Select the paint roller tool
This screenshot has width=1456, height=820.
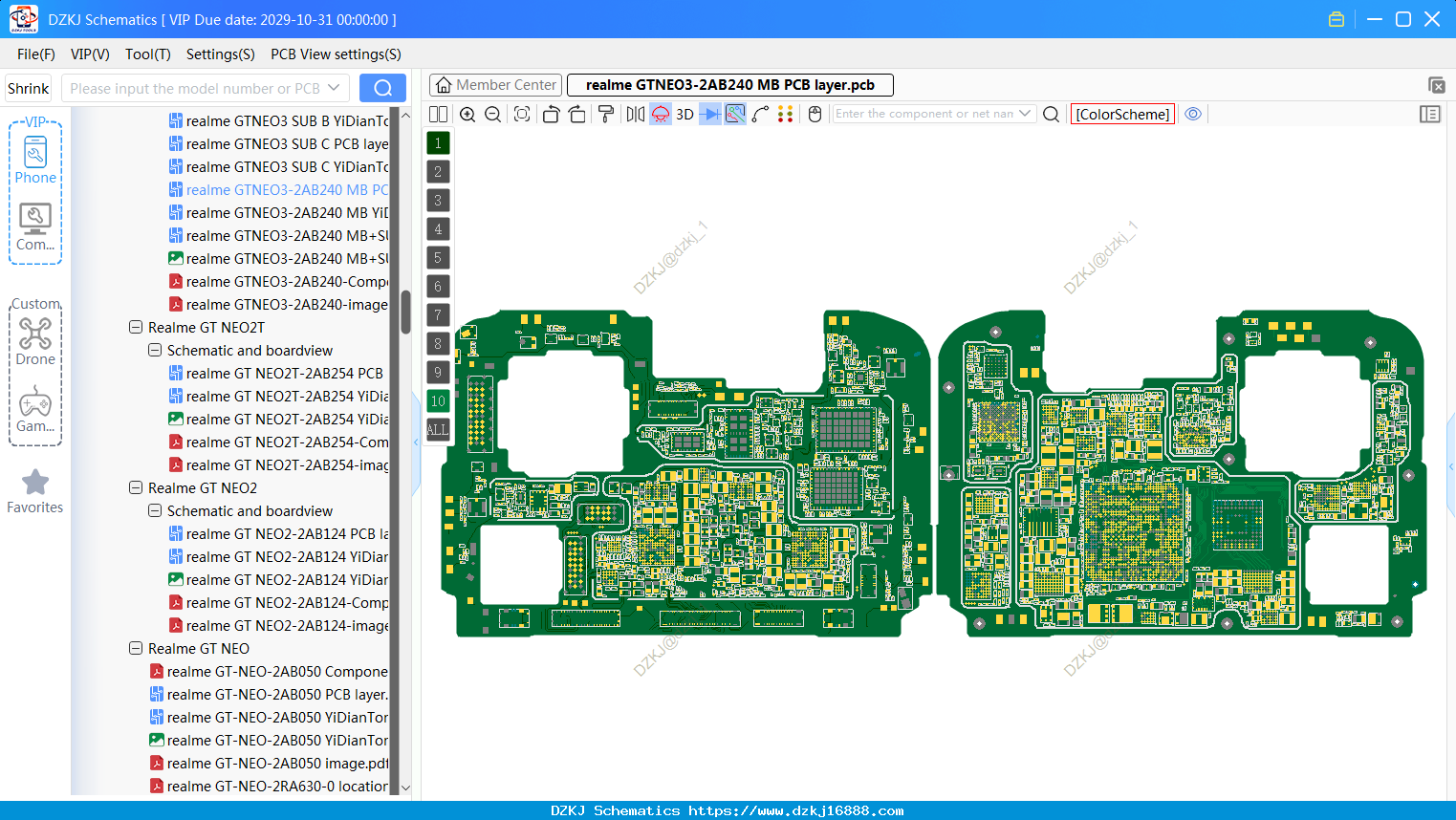pyautogui.click(x=606, y=114)
